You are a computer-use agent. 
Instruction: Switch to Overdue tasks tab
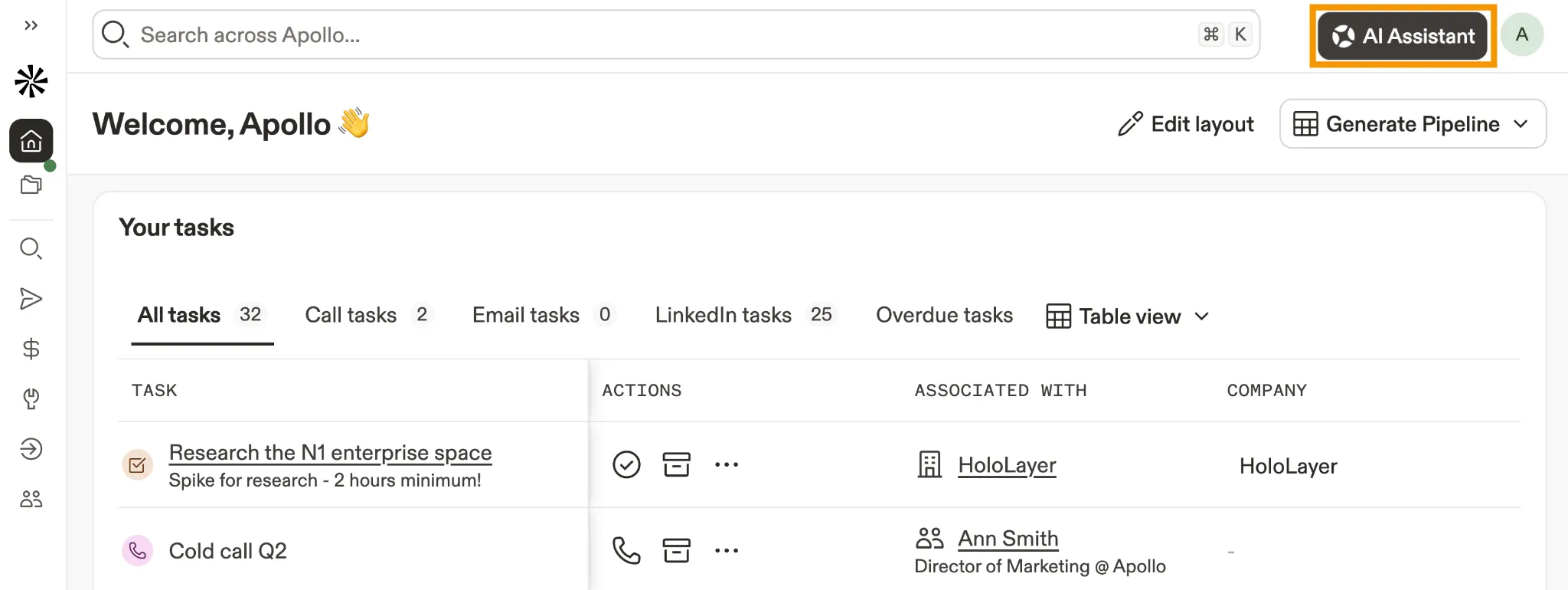[944, 315]
